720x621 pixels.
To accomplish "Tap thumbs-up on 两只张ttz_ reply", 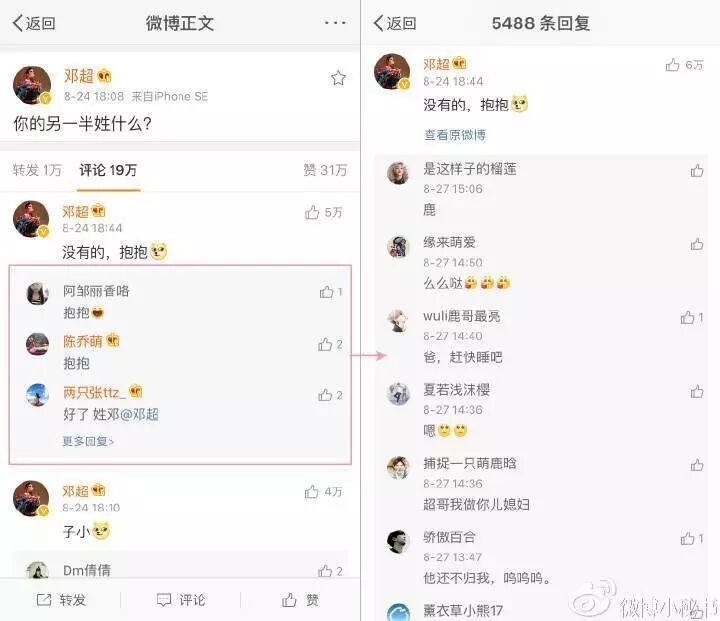I will click(x=325, y=395).
